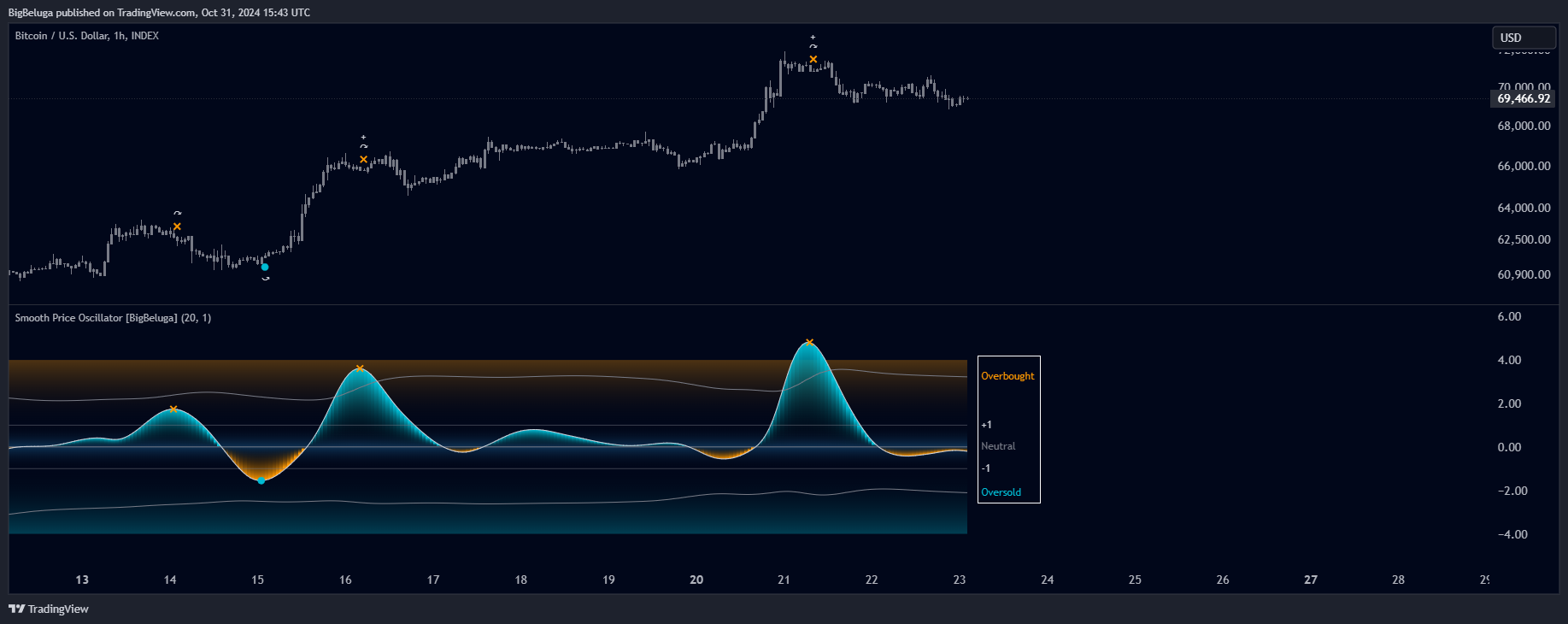Click the TradingView logo at bottom left
Image resolution: width=1568 pixels, height=624 pixels.
point(49,609)
